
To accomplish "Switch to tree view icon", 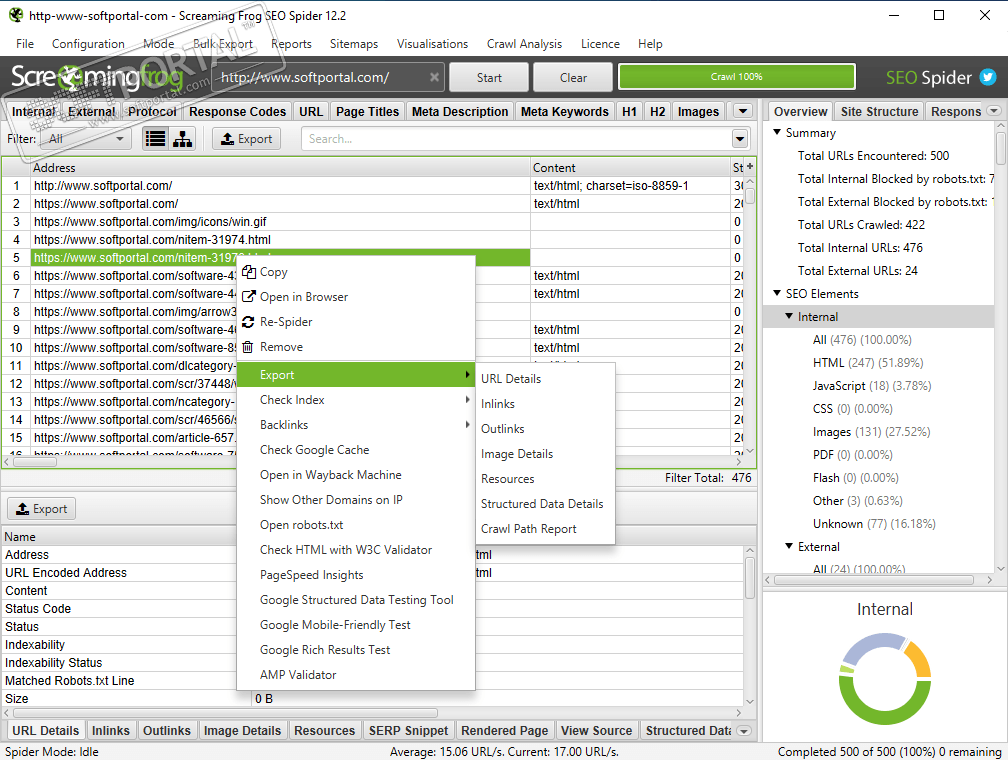I will (x=183, y=138).
